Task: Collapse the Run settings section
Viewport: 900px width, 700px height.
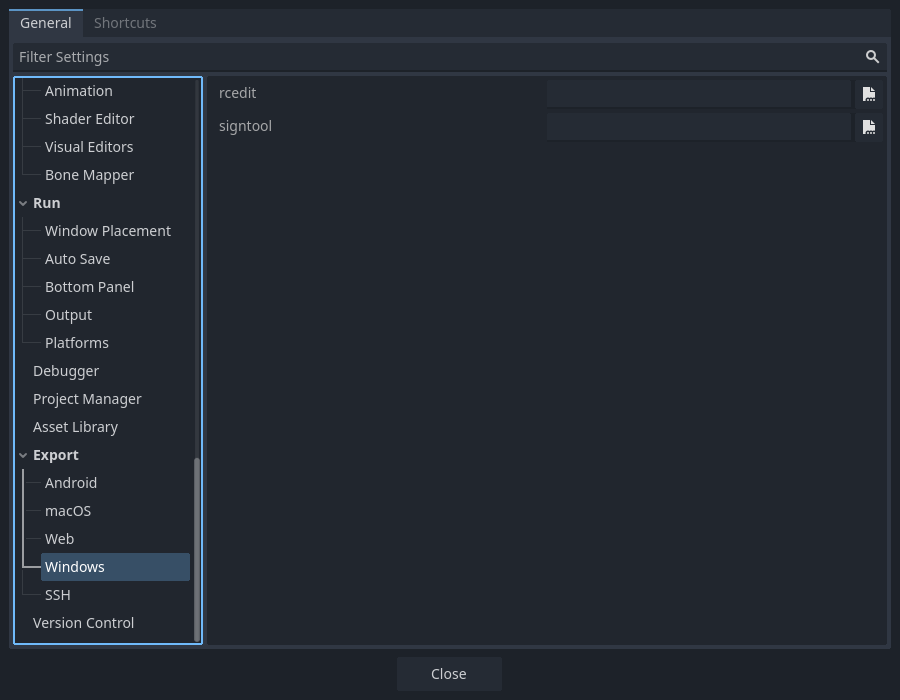Action: coord(23,203)
